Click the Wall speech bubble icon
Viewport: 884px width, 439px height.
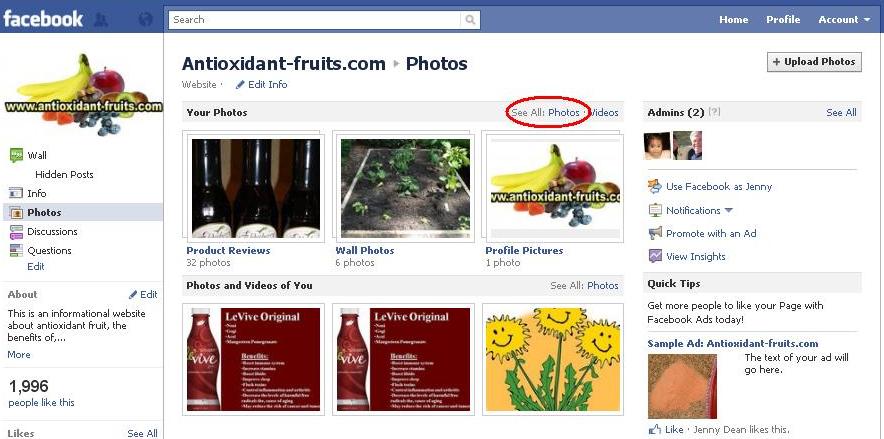16,156
